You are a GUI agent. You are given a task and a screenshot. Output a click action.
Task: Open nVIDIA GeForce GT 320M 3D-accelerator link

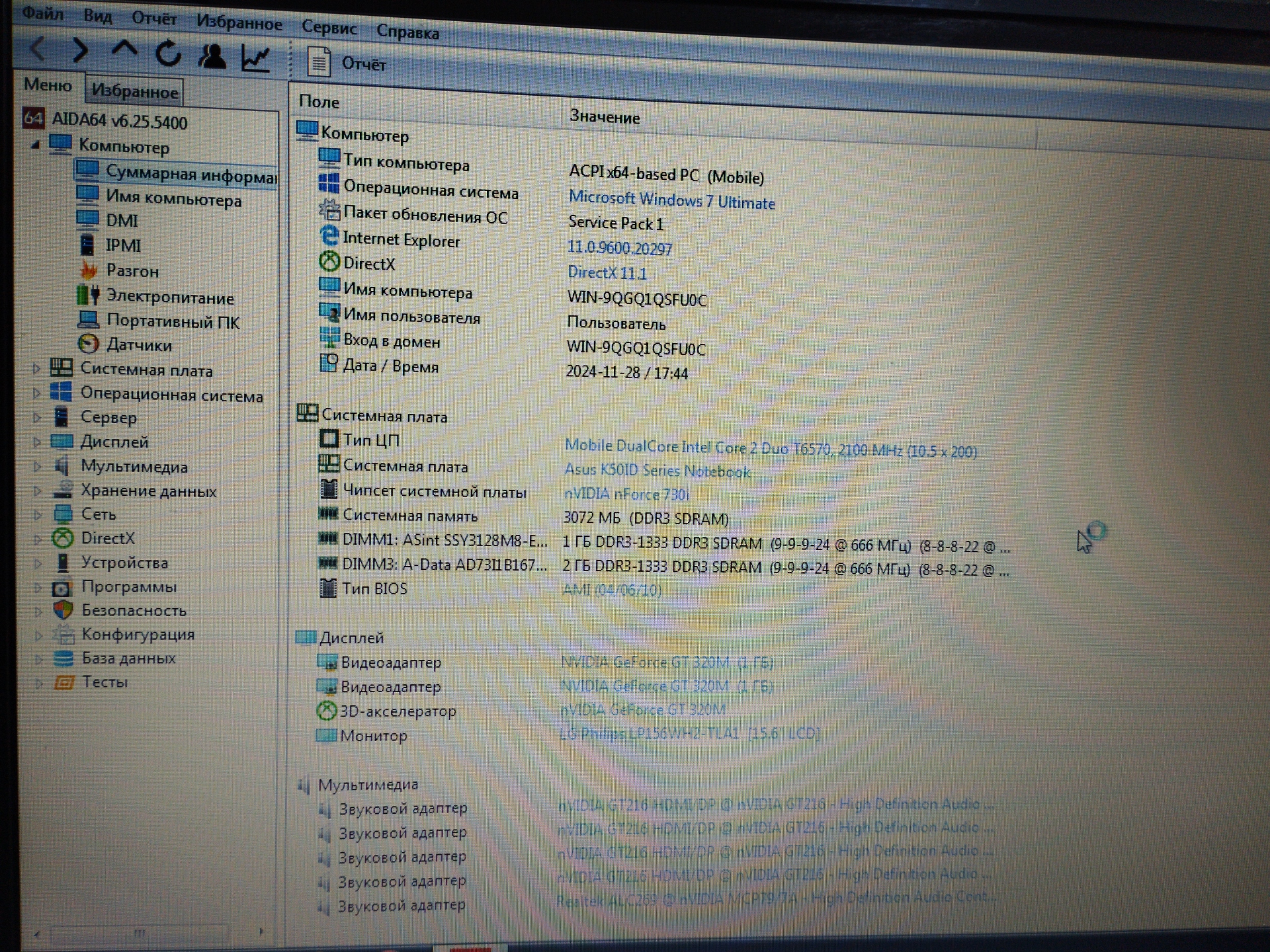click(x=642, y=710)
